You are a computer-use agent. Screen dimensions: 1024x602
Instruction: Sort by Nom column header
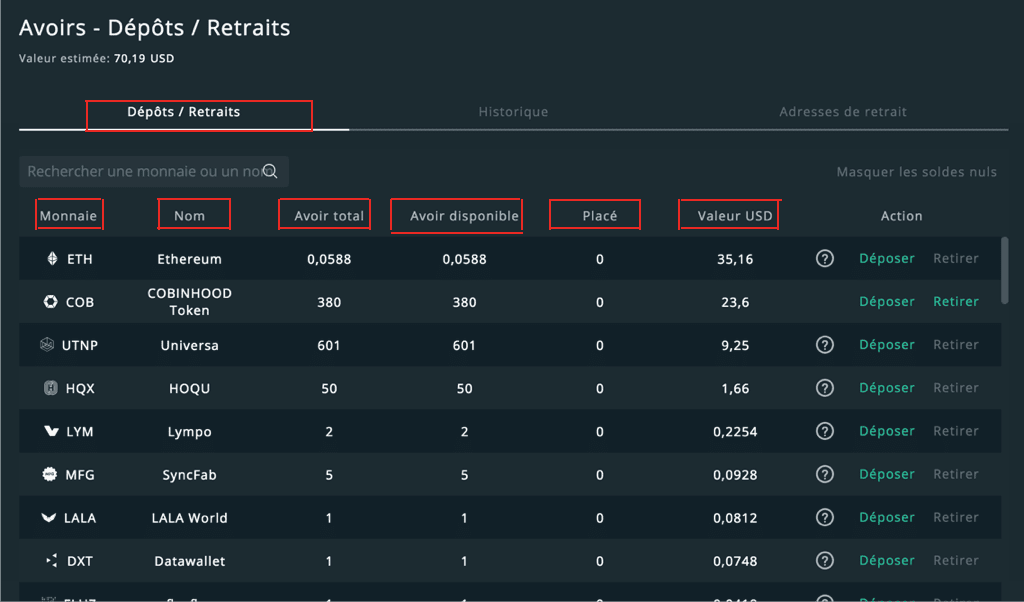pos(189,215)
